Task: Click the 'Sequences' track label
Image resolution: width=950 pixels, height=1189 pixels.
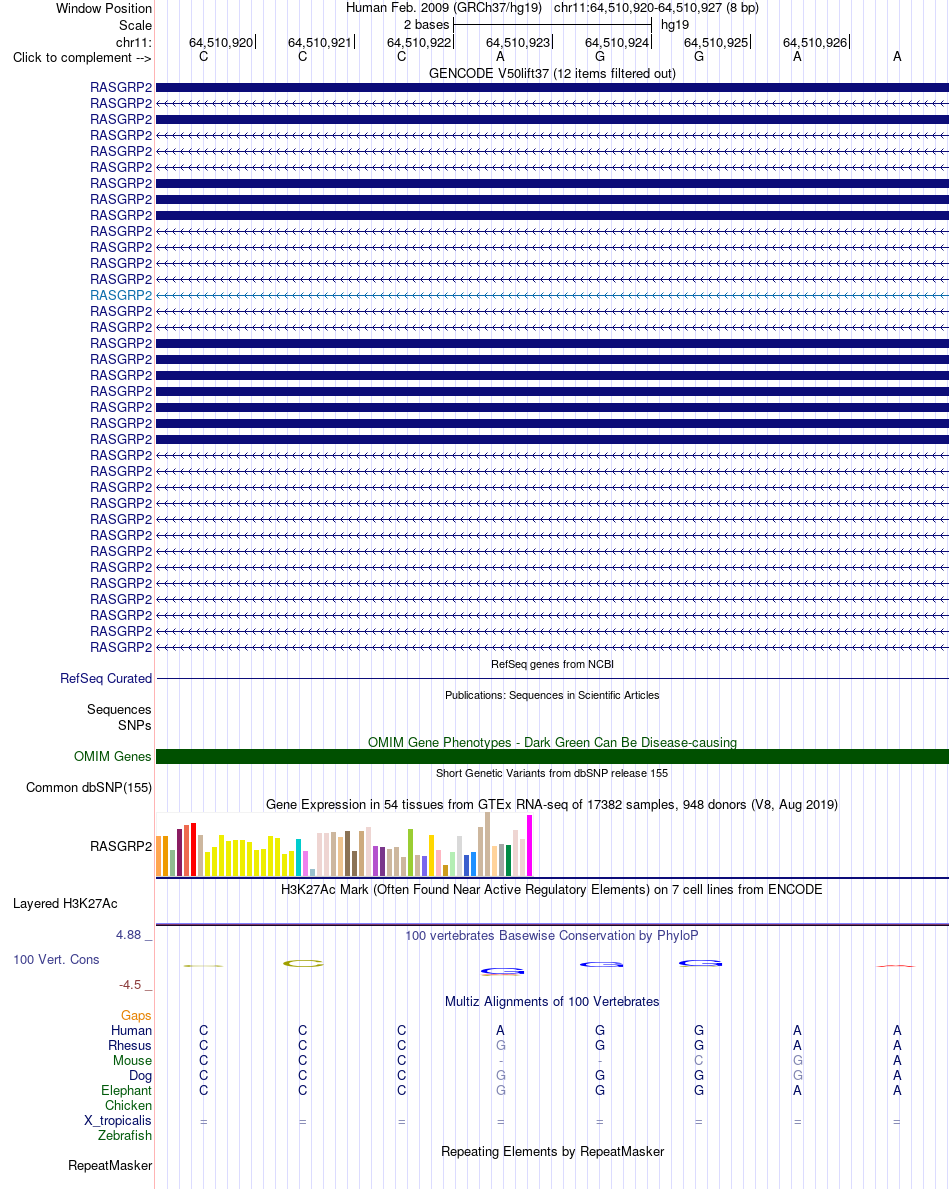Action: (119, 710)
